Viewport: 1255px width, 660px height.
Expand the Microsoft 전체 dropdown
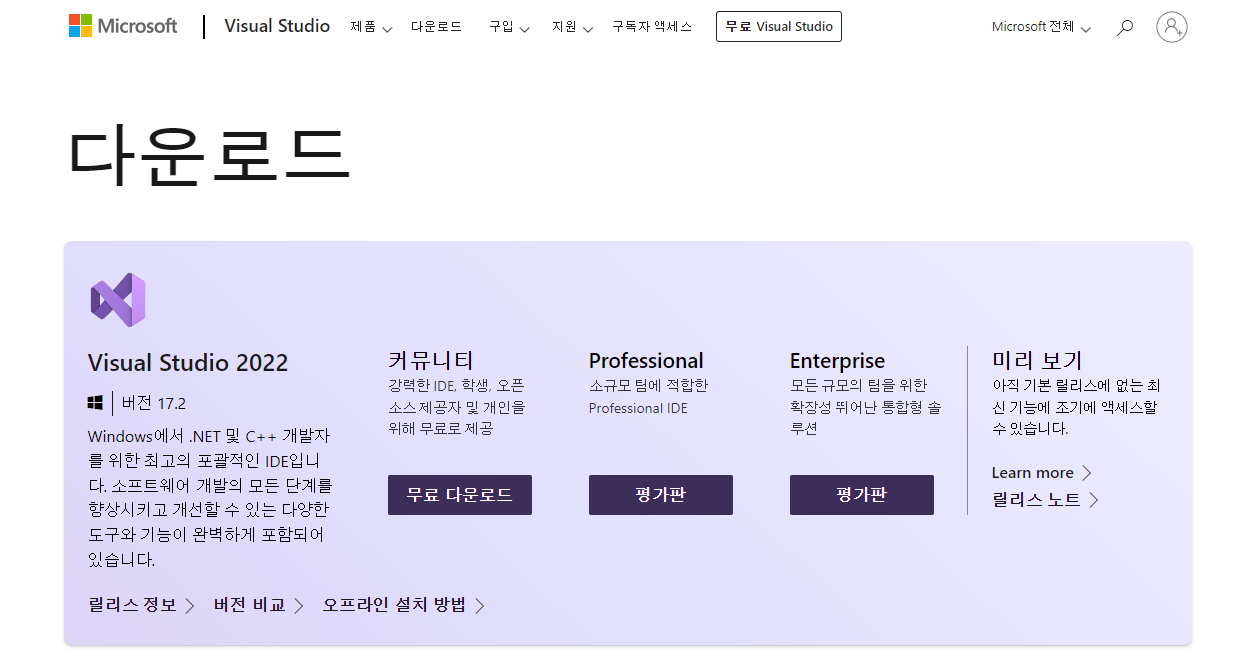point(1041,27)
